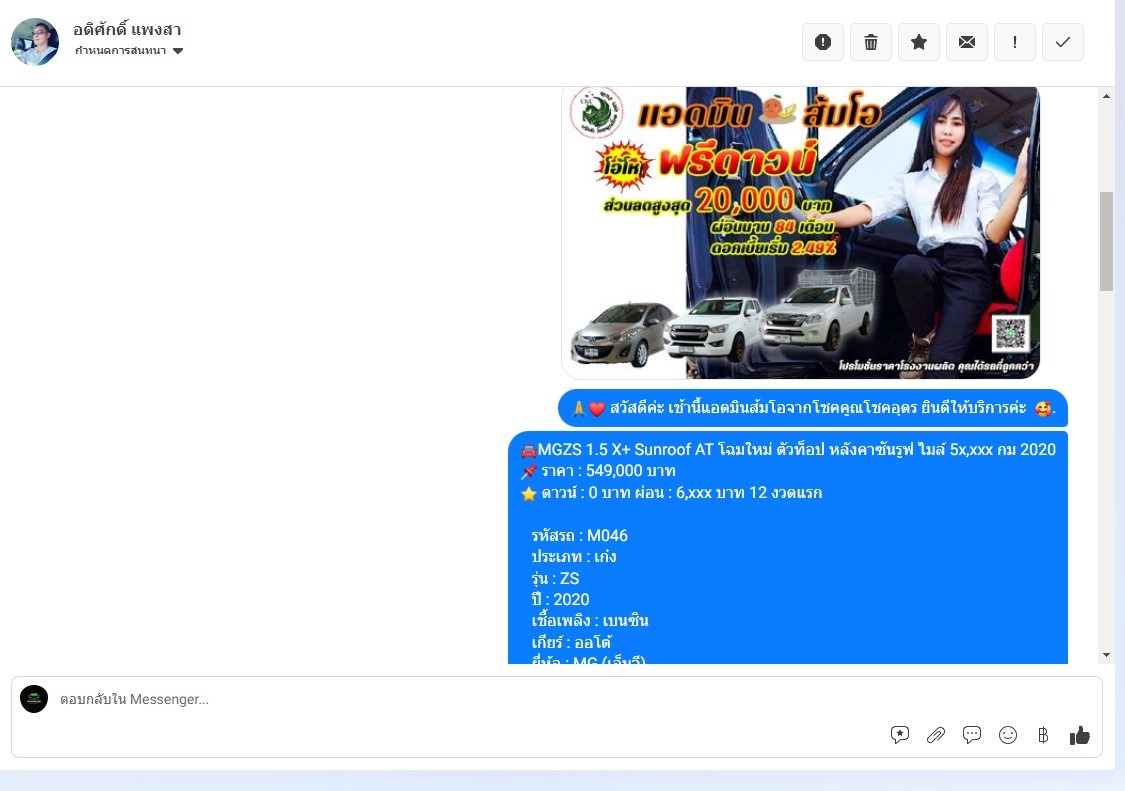Attach a file with the paperclip icon

point(936,734)
